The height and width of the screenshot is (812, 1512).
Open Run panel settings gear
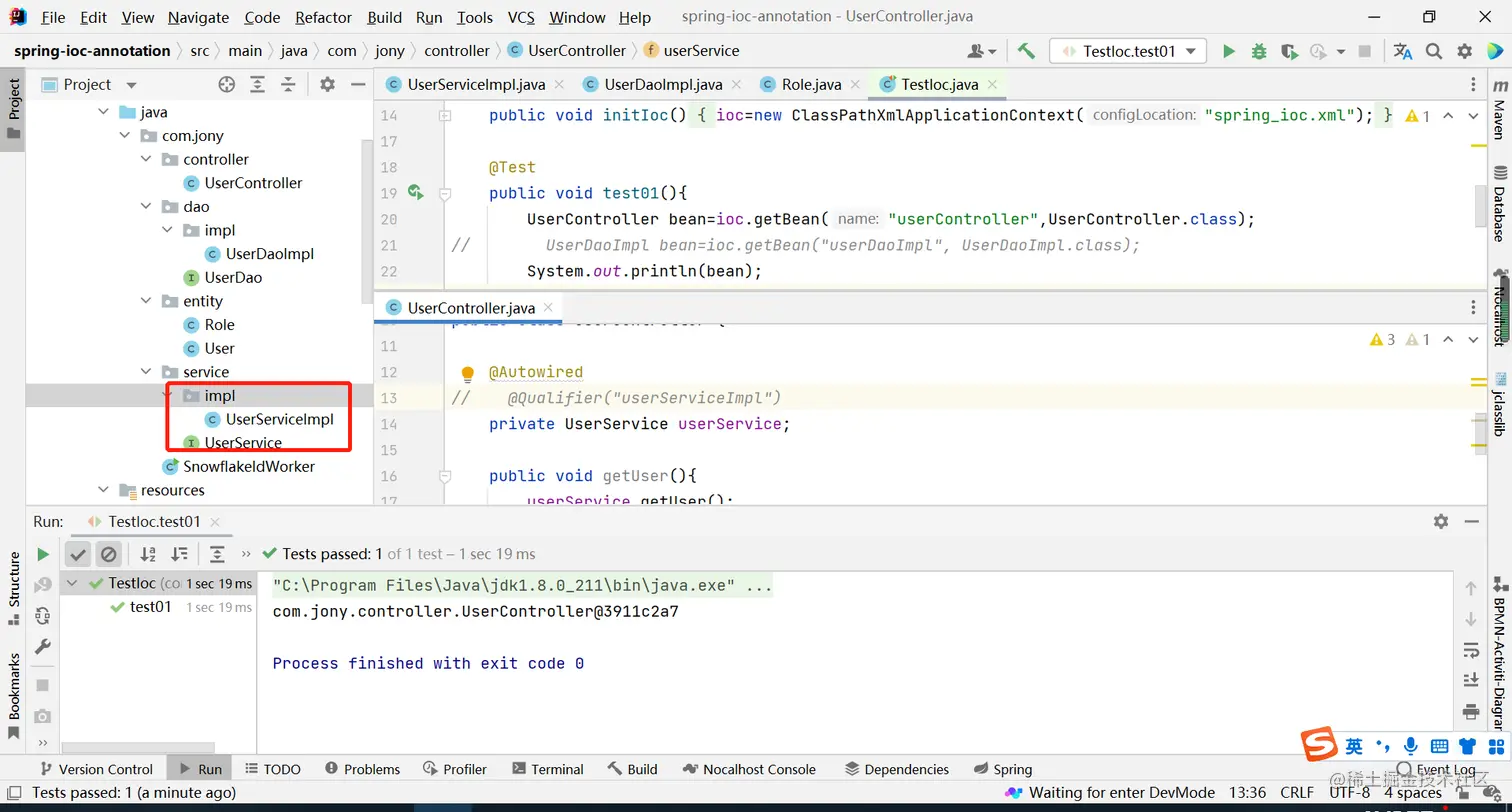point(1441,521)
